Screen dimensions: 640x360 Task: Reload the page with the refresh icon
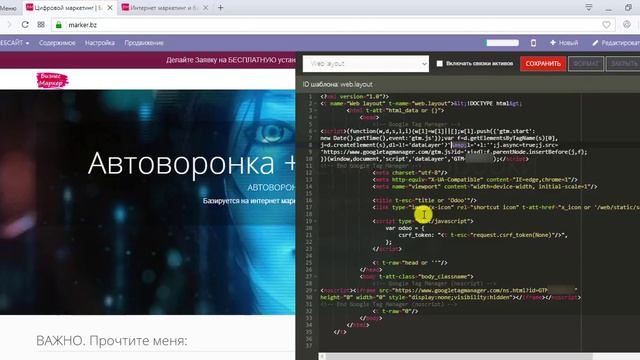tap(25, 24)
